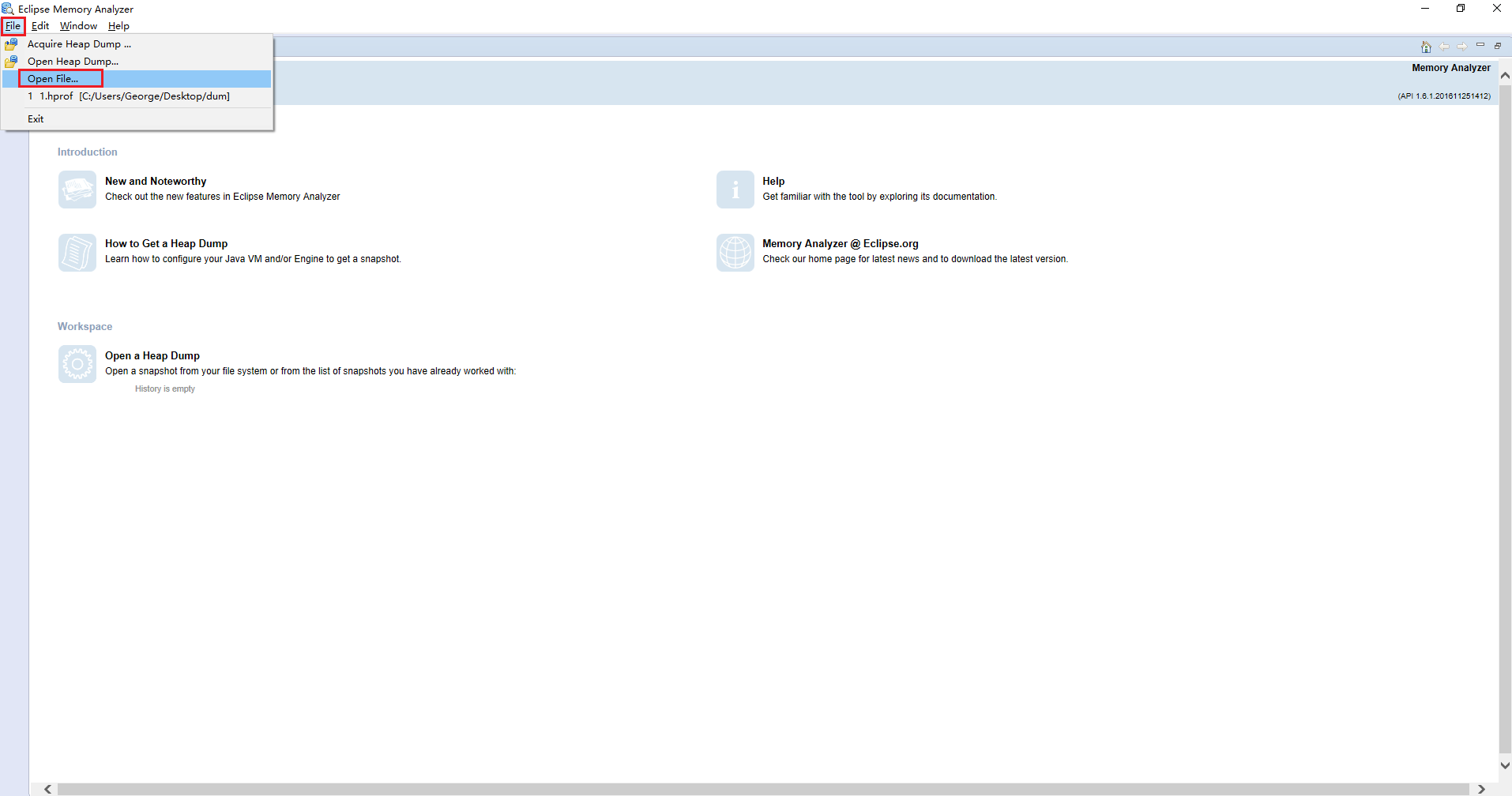Open the Edit menu
Viewport: 1512px width, 796px height.
40,26
